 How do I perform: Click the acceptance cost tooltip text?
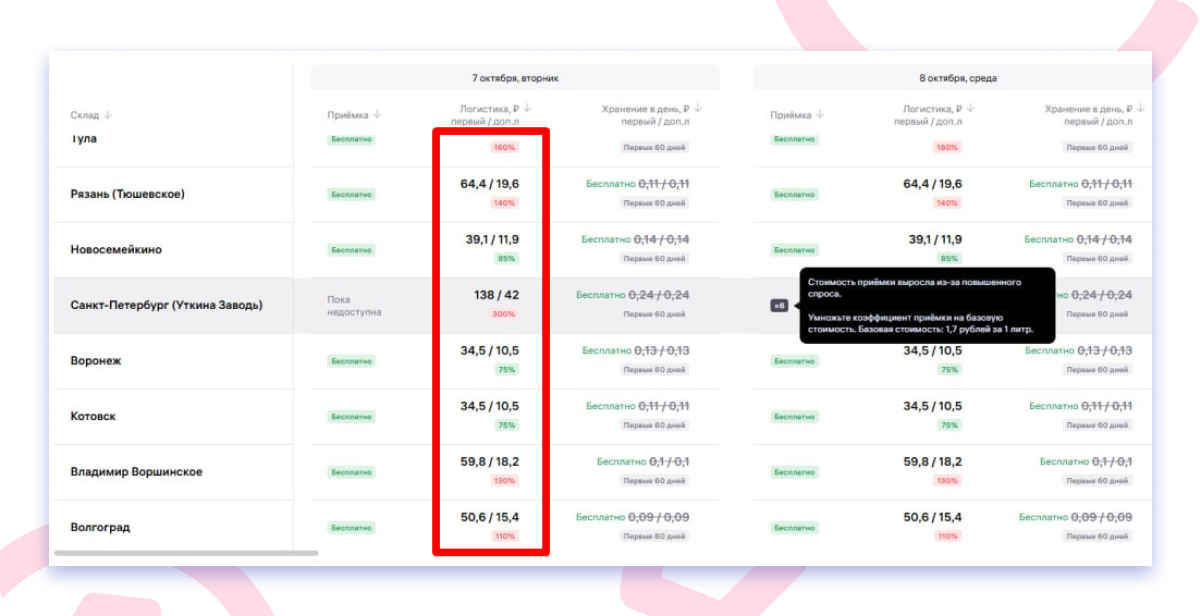[x=926, y=306]
